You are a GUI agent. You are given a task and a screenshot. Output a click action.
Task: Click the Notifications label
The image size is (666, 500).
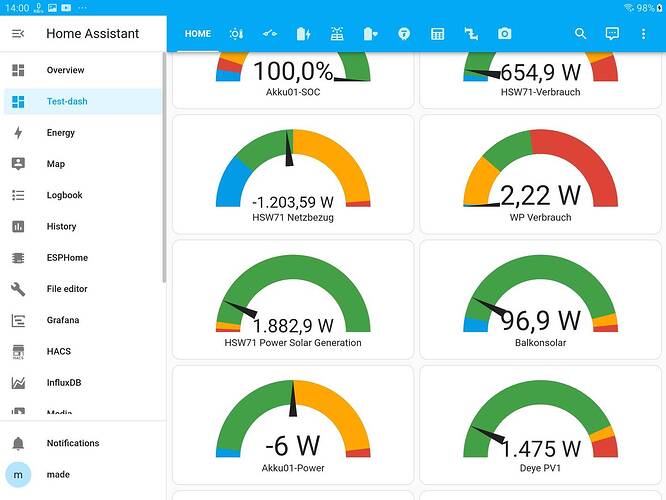(x=73, y=443)
